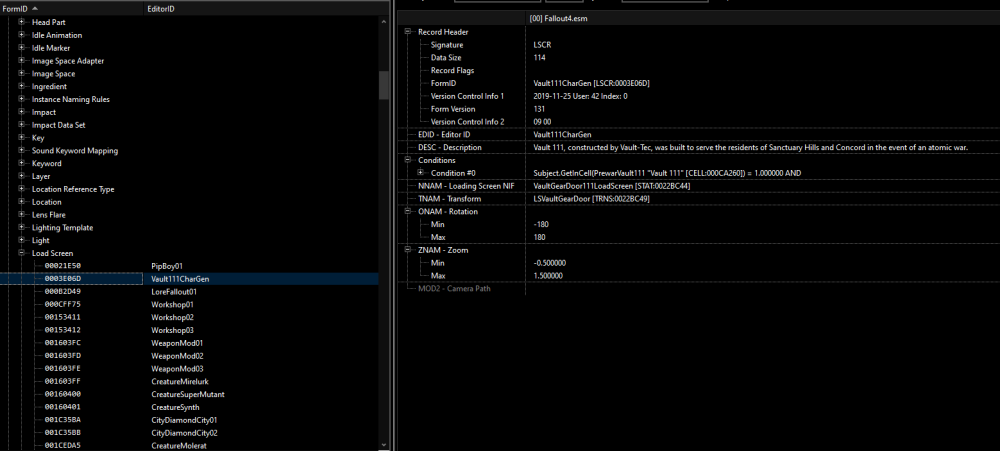The height and width of the screenshot is (451, 1000).
Task: Select the Impact Data Set item
Action: point(59,125)
